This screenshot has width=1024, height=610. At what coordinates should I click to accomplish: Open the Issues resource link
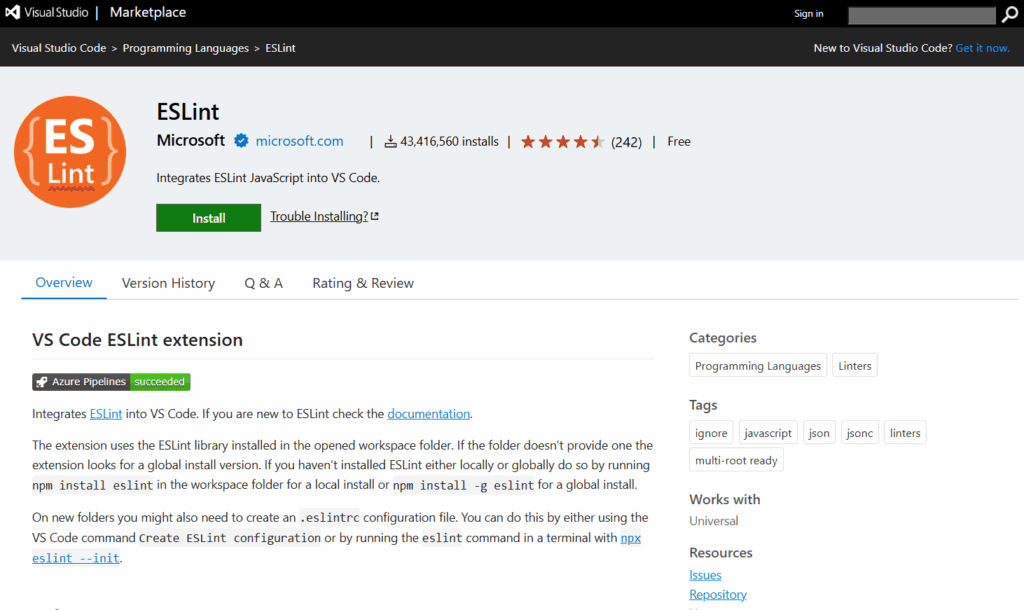click(x=705, y=575)
